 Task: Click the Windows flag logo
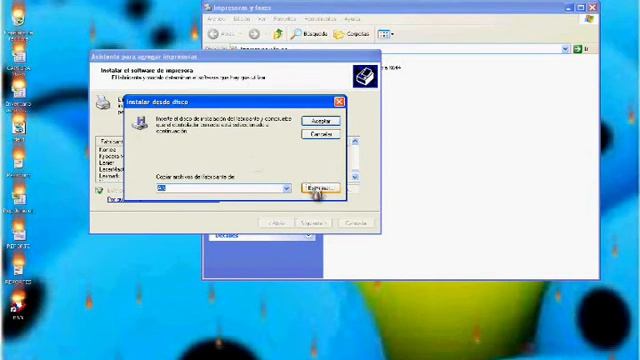pos(589,19)
